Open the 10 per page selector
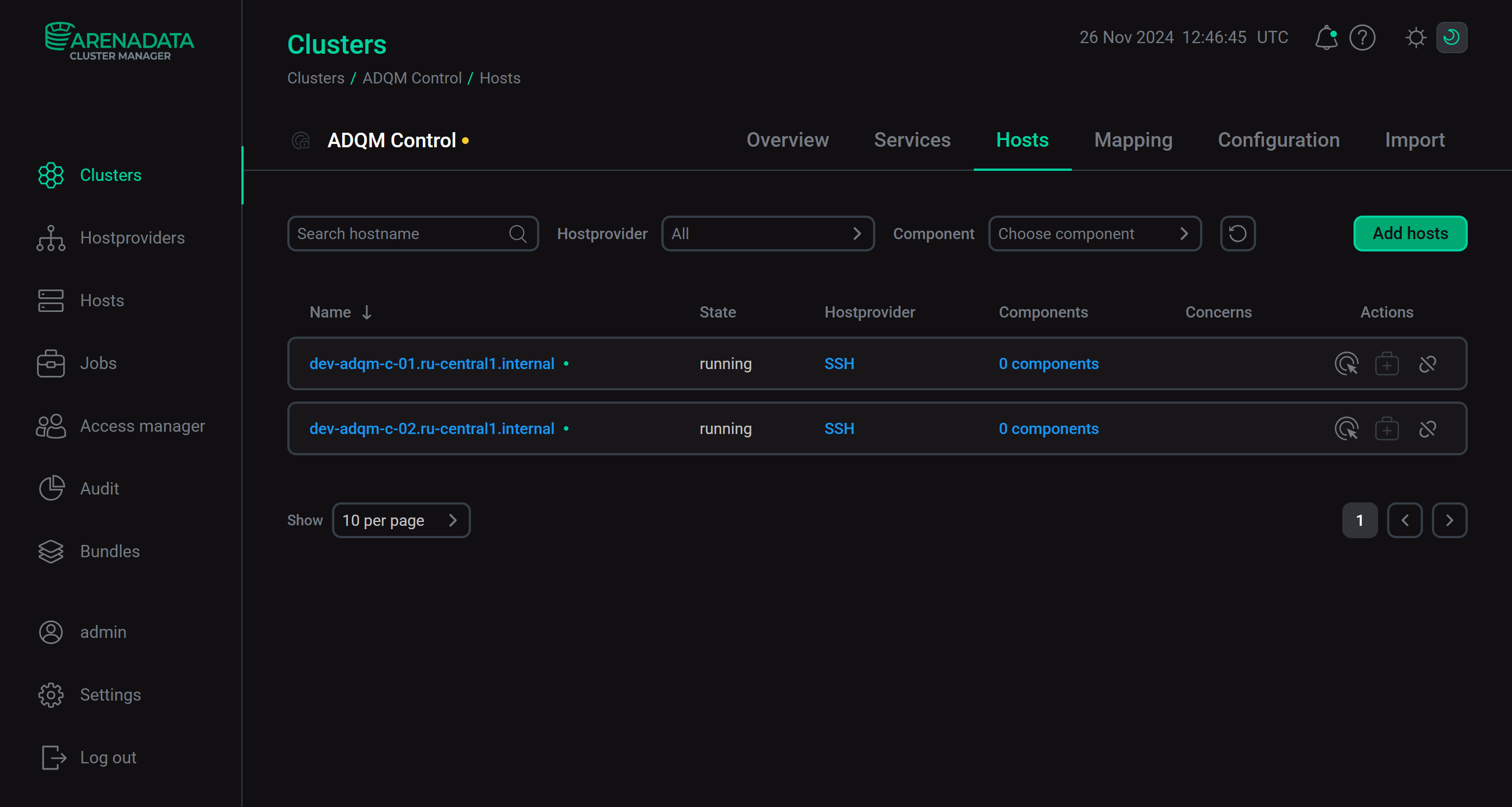 [x=402, y=520]
